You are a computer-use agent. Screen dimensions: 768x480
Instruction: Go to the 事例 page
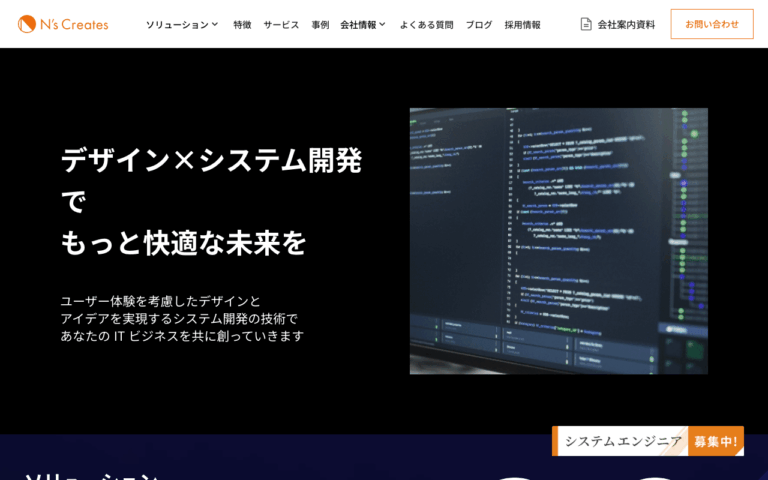pyautogui.click(x=320, y=24)
